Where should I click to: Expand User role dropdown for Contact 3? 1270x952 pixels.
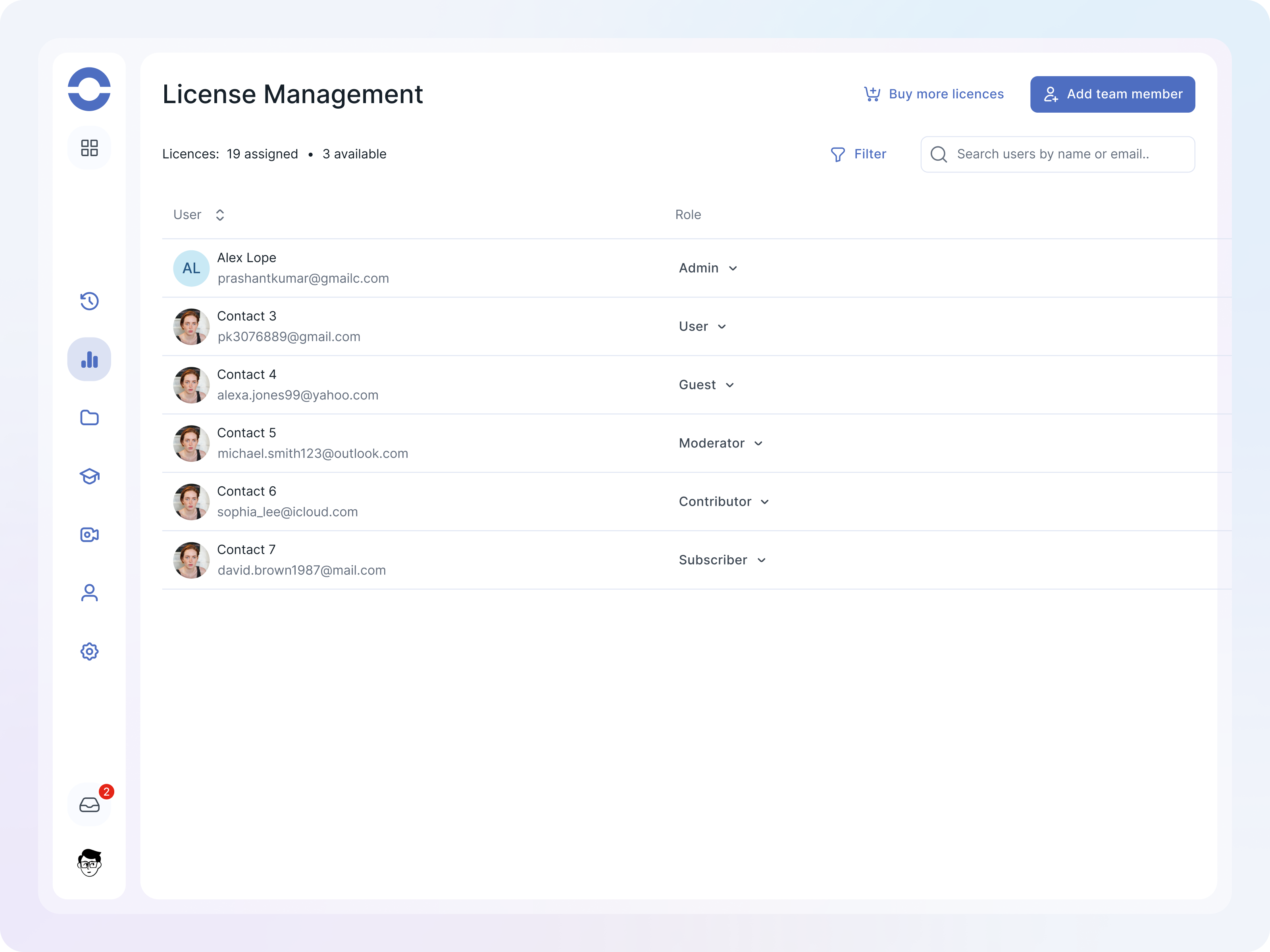tap(702, 326)
